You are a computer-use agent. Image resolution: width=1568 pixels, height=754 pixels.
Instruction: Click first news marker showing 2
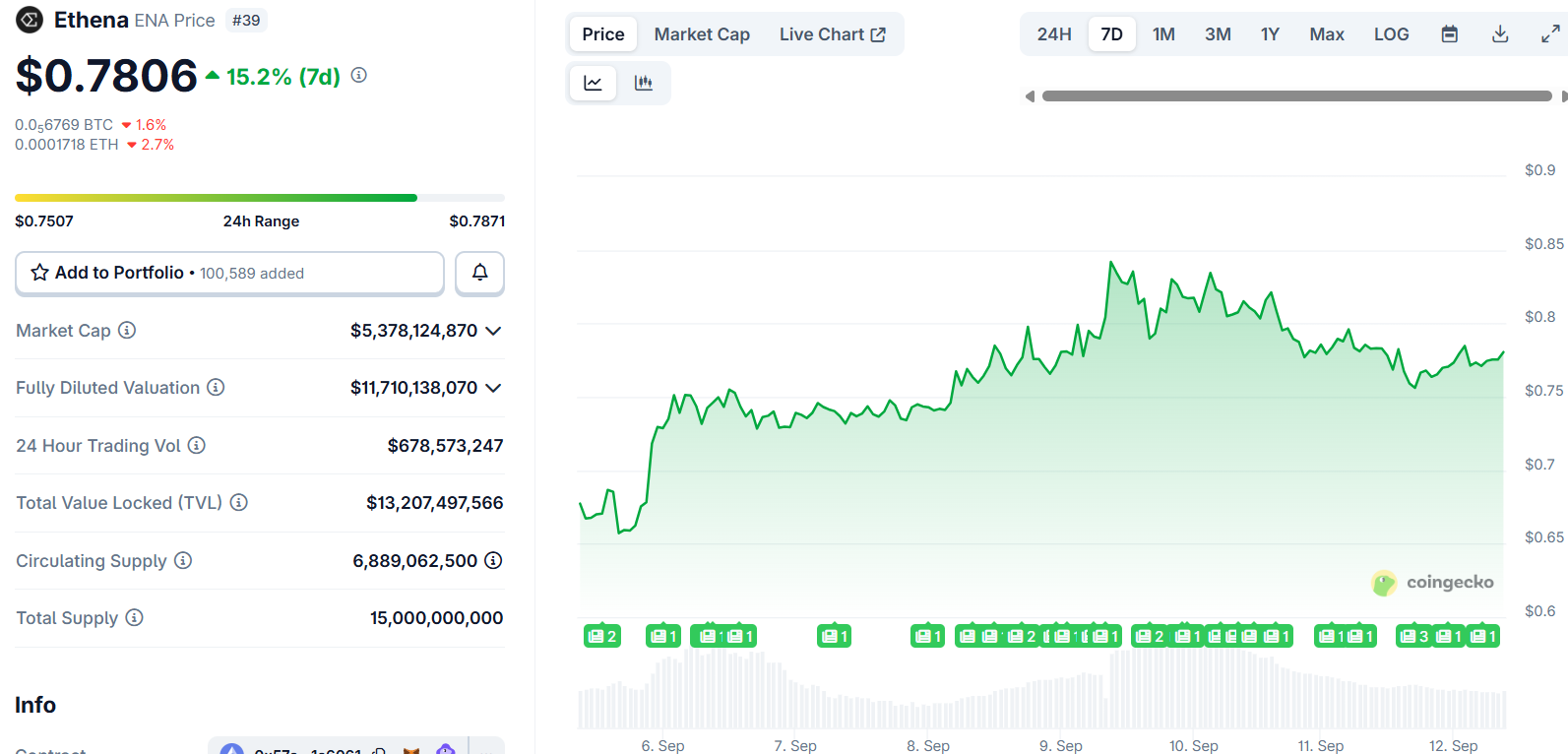point(602,636)
